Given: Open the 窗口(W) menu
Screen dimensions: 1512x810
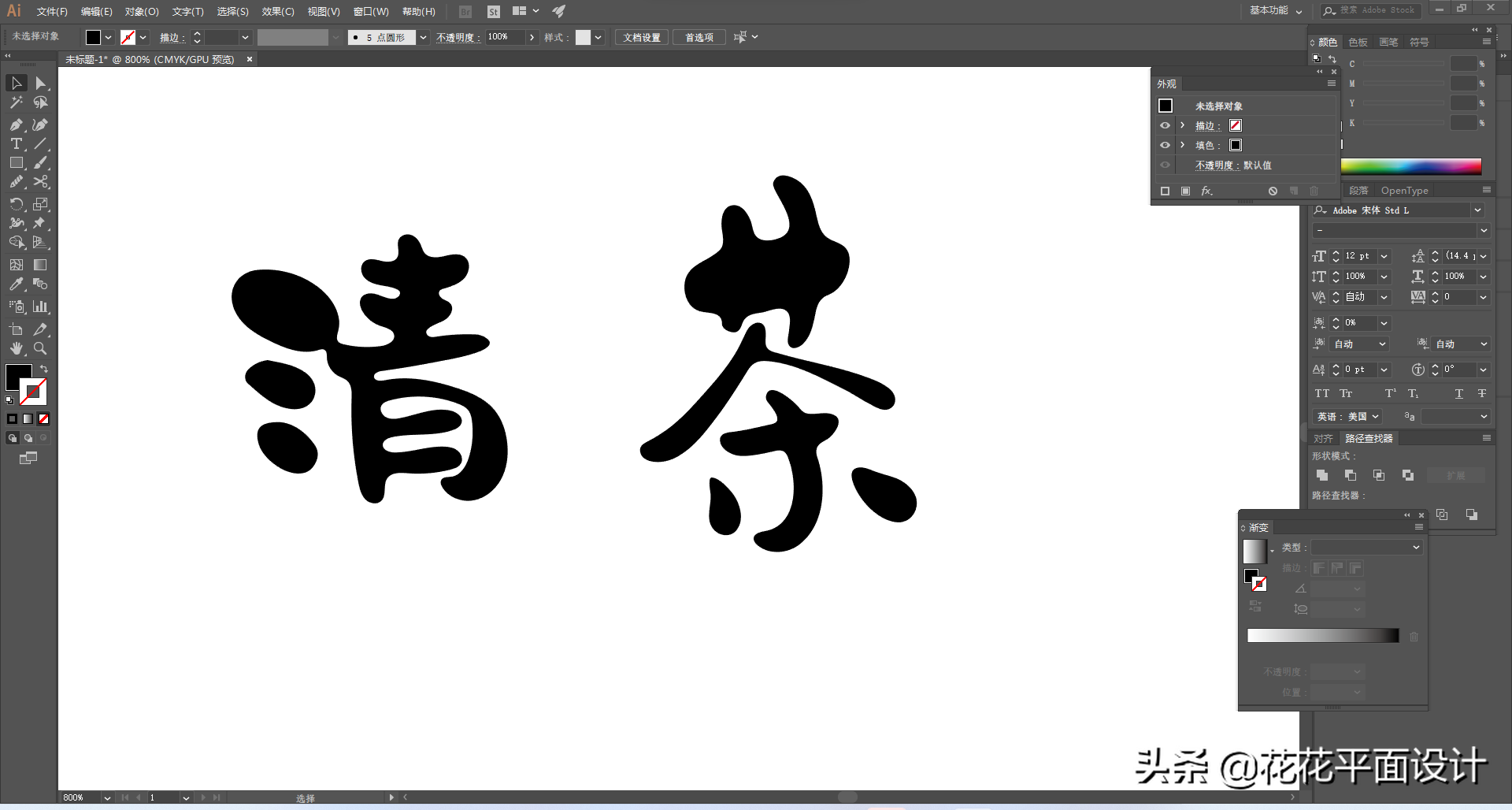Looking at the screenshot, I should [x=371, y=11].
